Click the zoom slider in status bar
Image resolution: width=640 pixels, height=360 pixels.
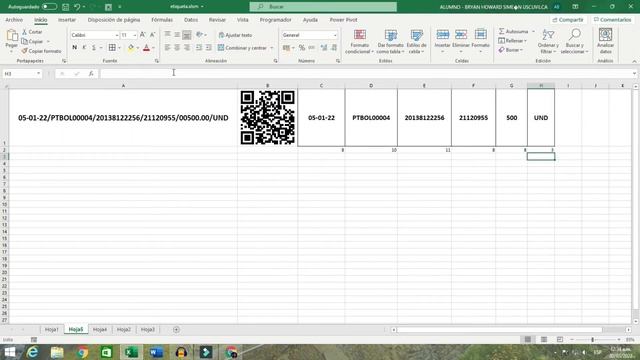(592, 340)
